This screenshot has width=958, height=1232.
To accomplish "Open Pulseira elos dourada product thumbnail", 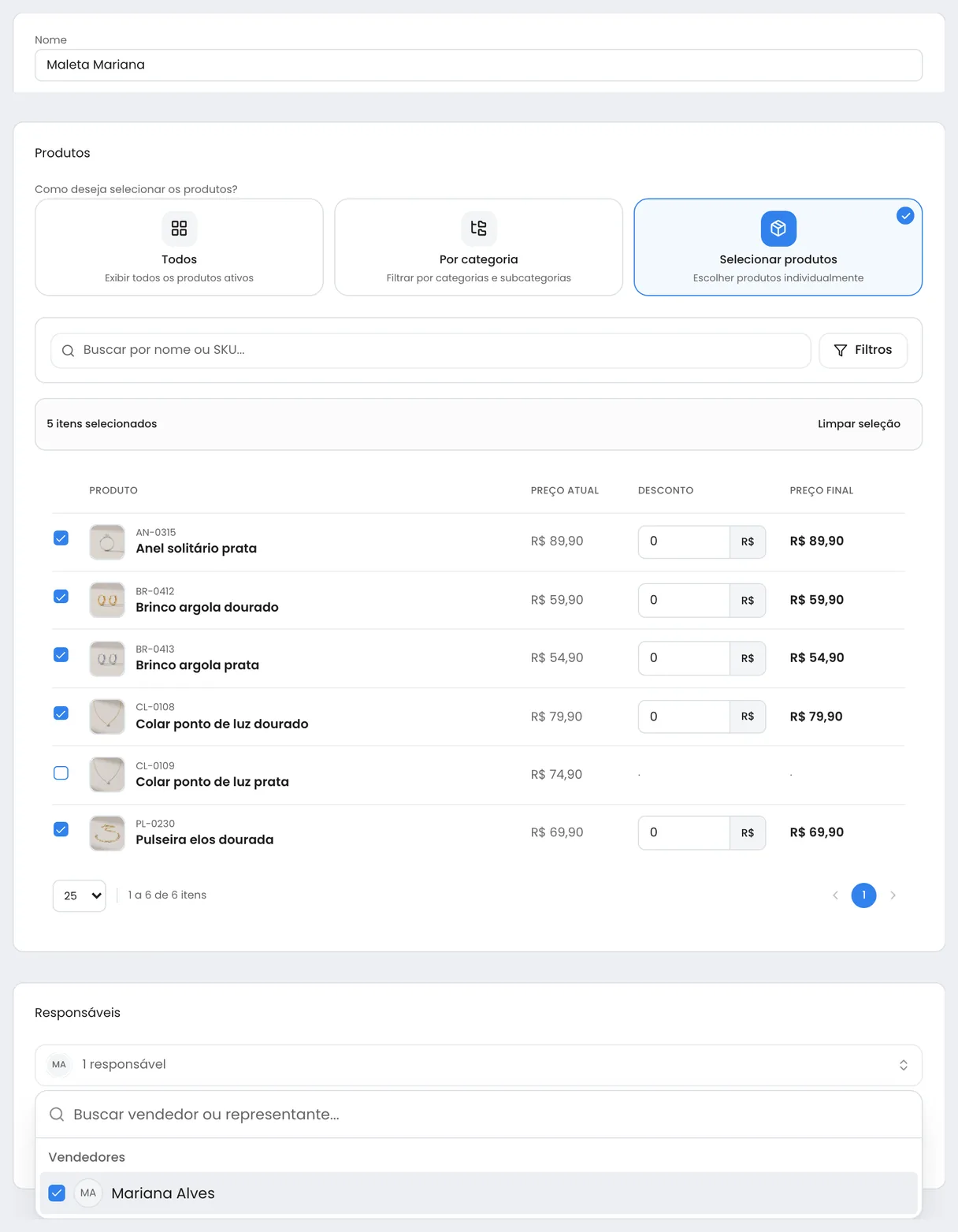I will (107, 833).
